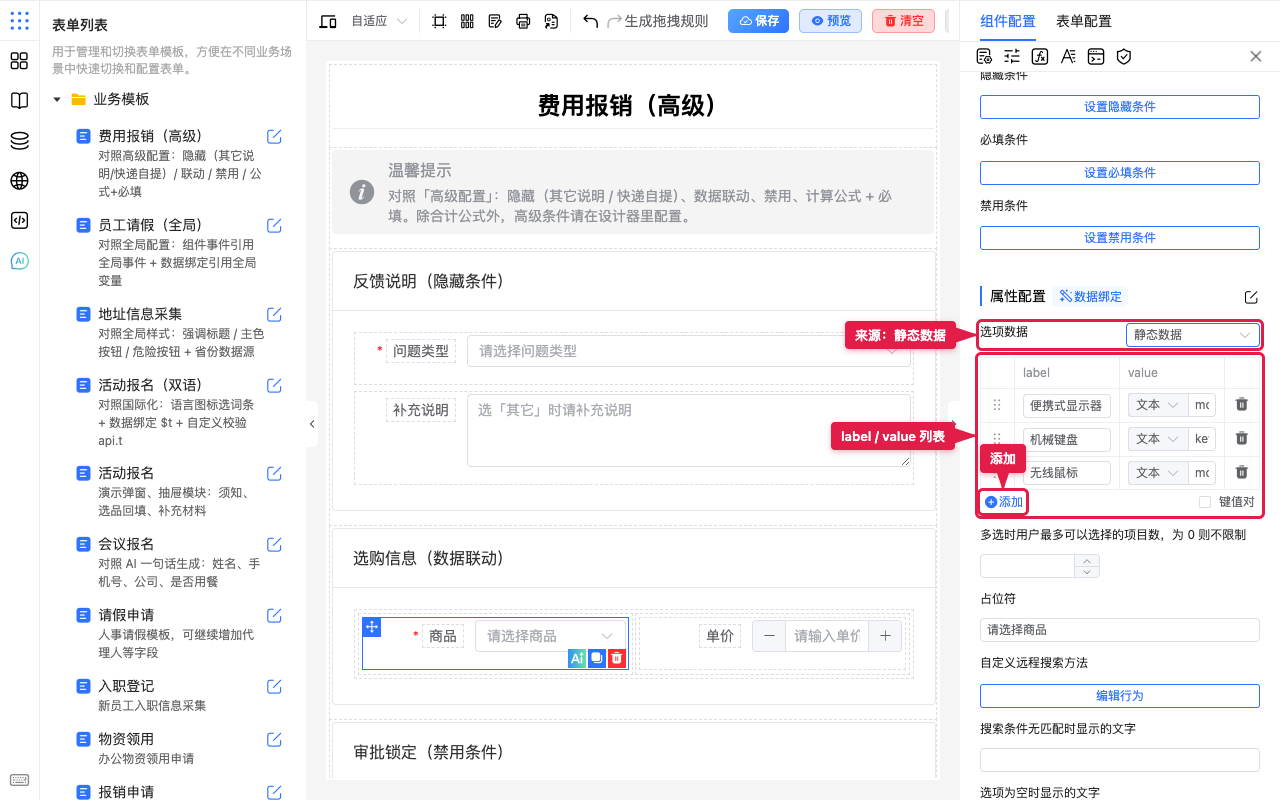Click the 清空 button
The width and height of the screenshot is (1280, 800).
coord(903,21)
